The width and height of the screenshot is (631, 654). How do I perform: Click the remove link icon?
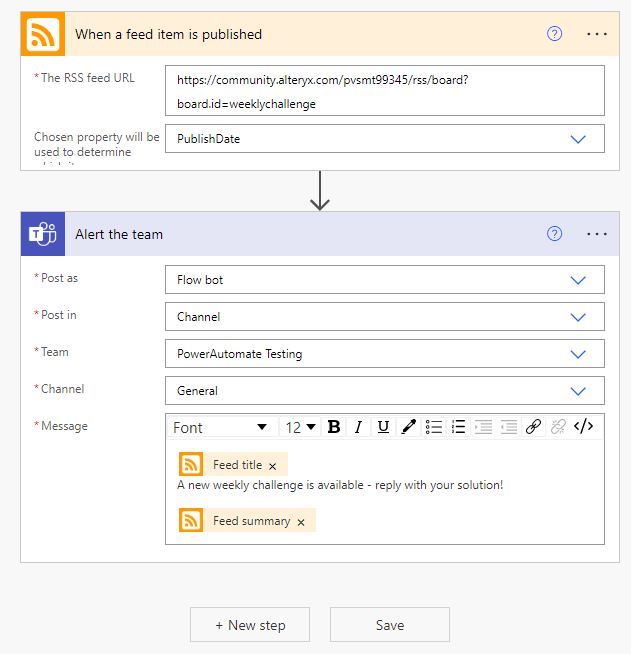pos(558,427)
